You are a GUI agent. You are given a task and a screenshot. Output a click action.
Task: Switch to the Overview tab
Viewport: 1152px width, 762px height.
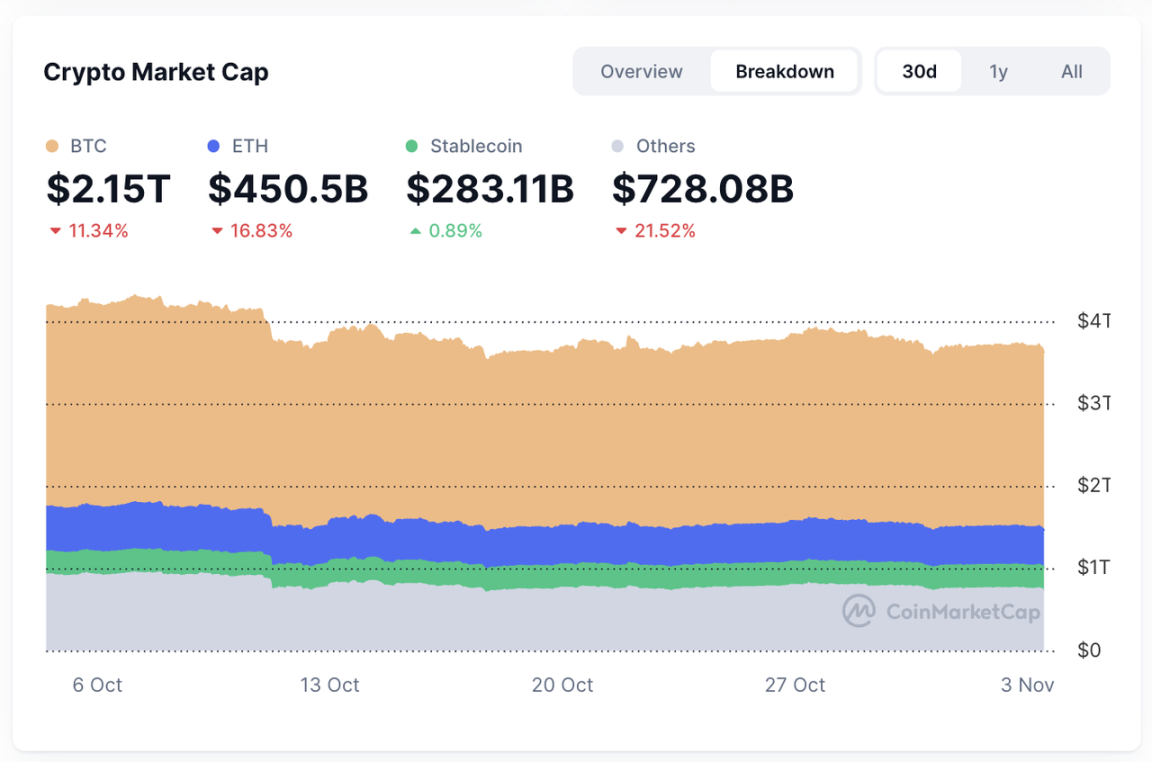[x=641, y=72]
